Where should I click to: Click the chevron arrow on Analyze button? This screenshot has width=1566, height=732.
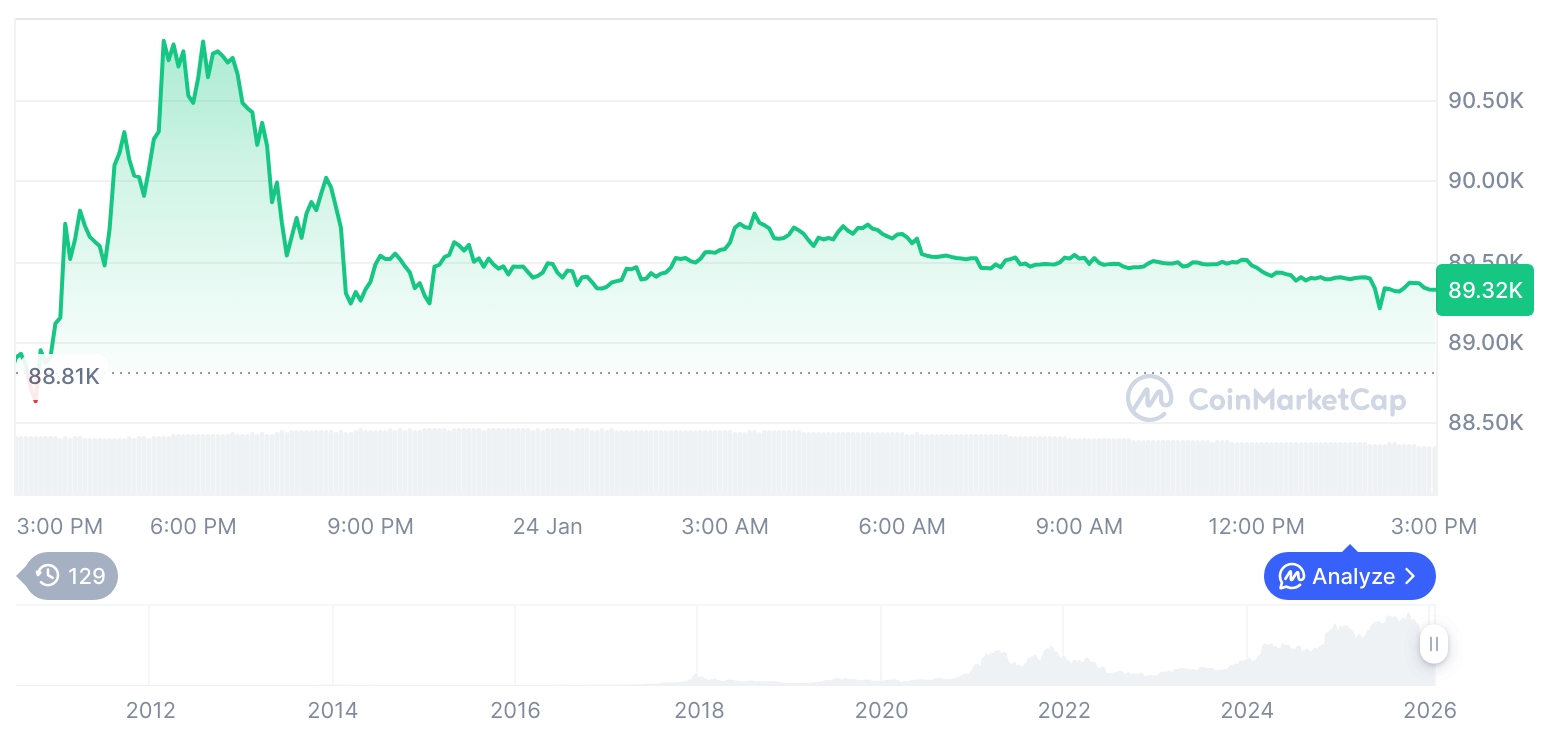click(1410, 576)
